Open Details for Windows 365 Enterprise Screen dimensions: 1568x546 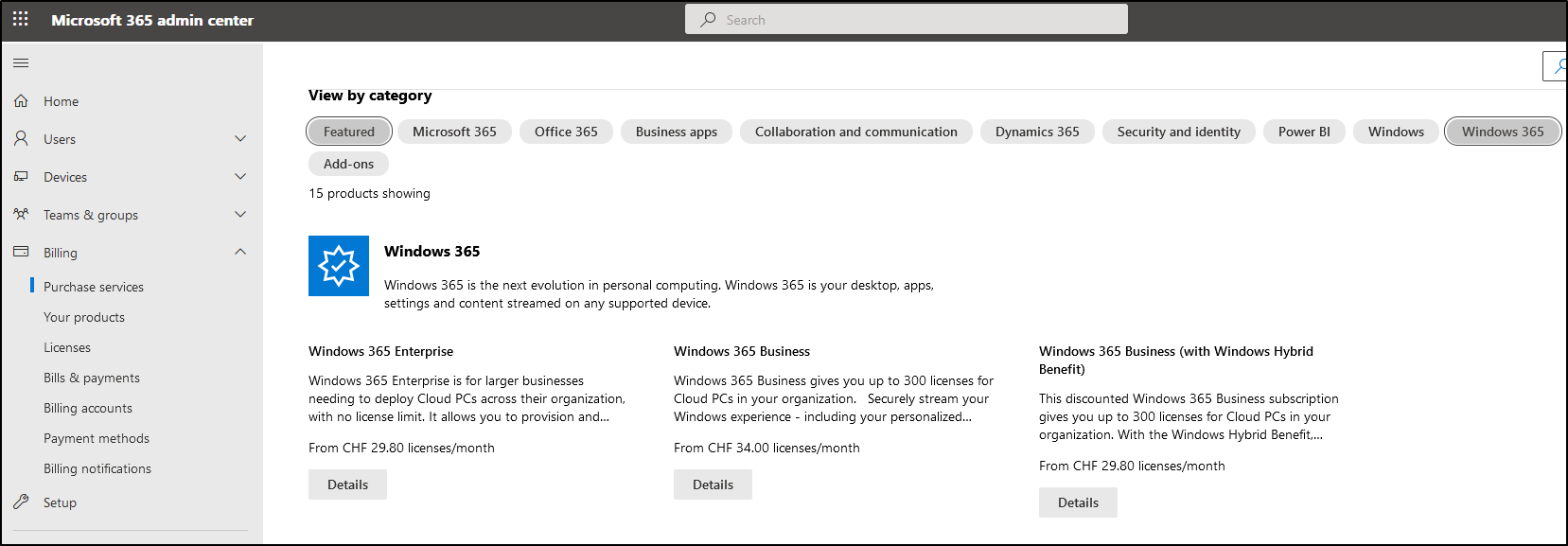pos(347,484)
